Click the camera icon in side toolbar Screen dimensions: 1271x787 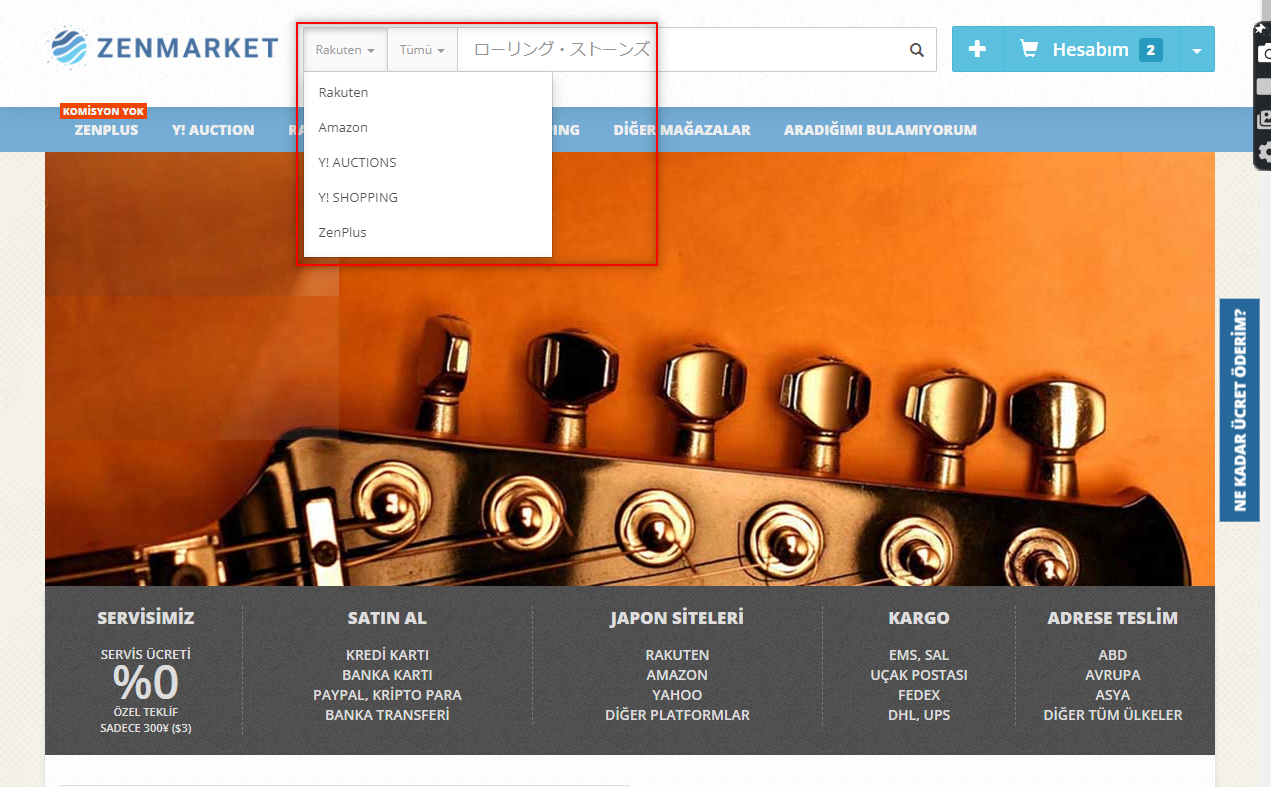pyautogui.click(x=1264, y=55)
